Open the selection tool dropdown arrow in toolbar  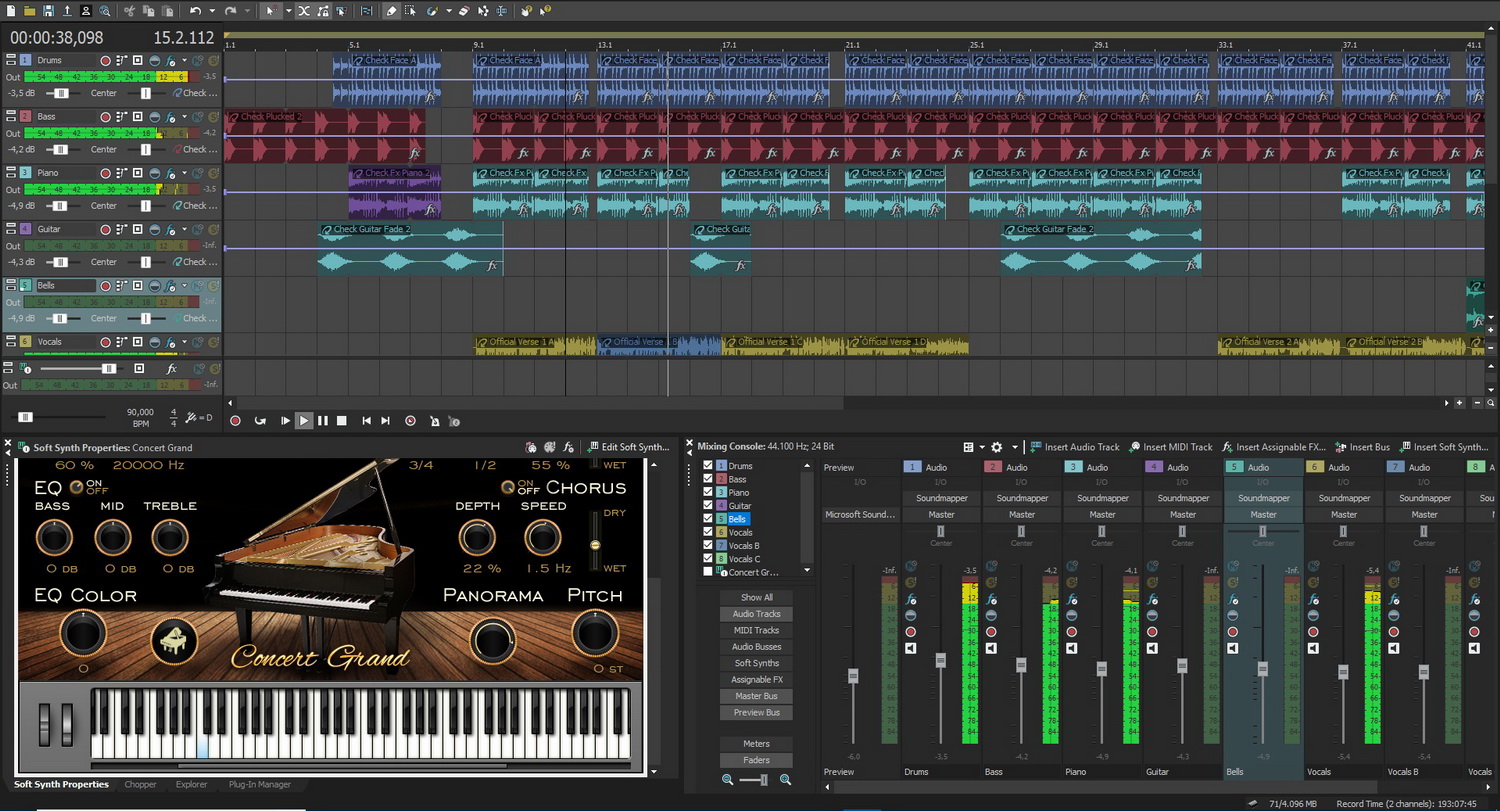click(x=288, y=11)
